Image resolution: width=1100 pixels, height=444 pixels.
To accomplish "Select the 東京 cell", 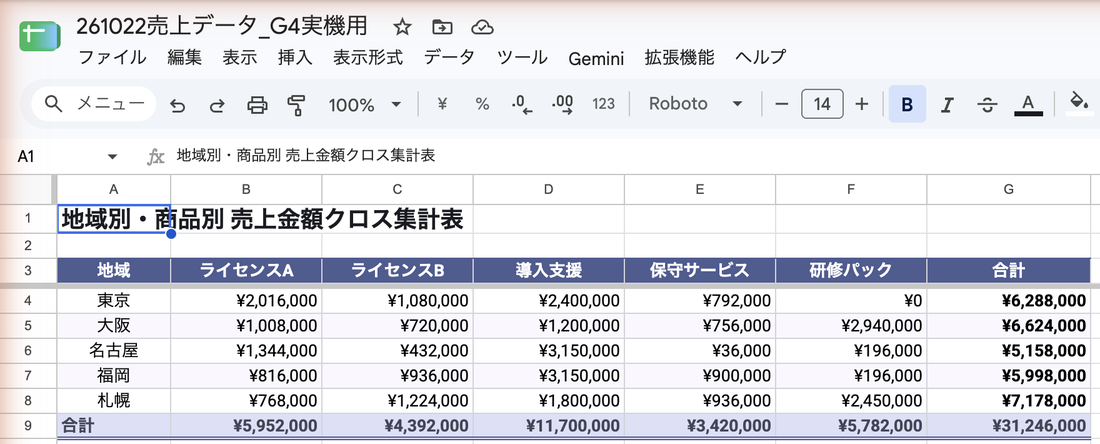I will 114,301.
